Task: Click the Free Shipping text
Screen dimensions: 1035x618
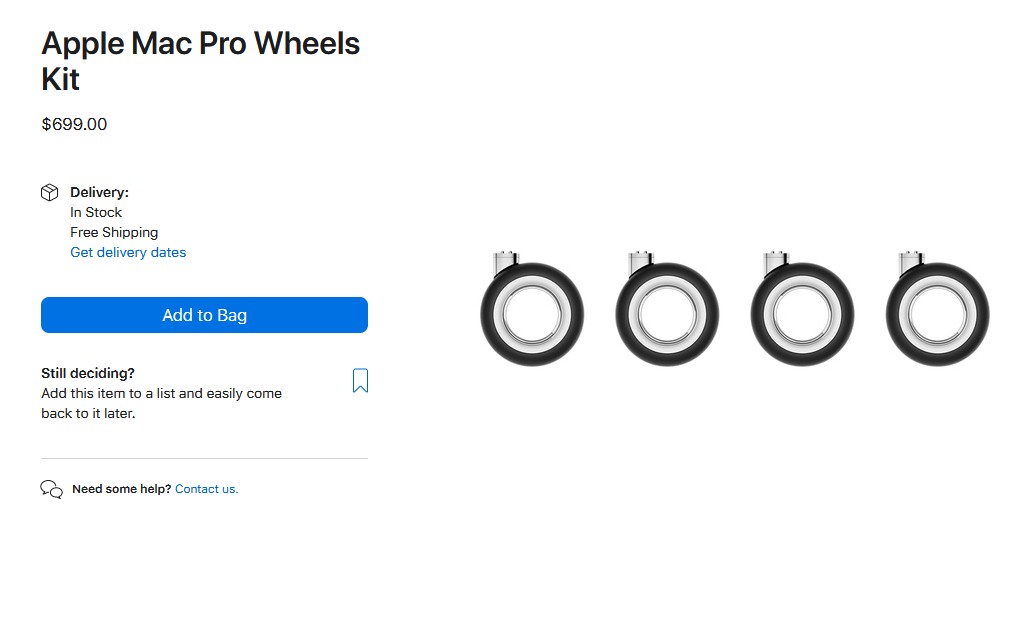Action: [114, 233]
